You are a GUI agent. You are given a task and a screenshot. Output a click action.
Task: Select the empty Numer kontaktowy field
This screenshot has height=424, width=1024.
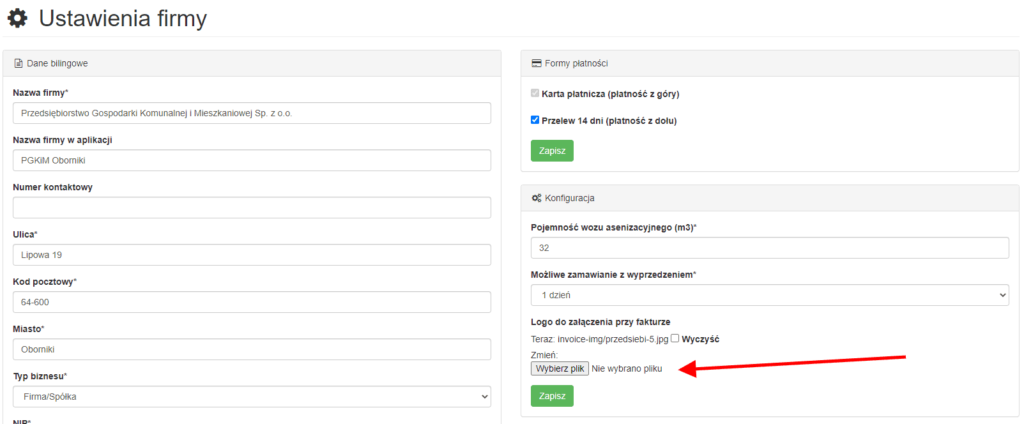(x=252, y=208)
